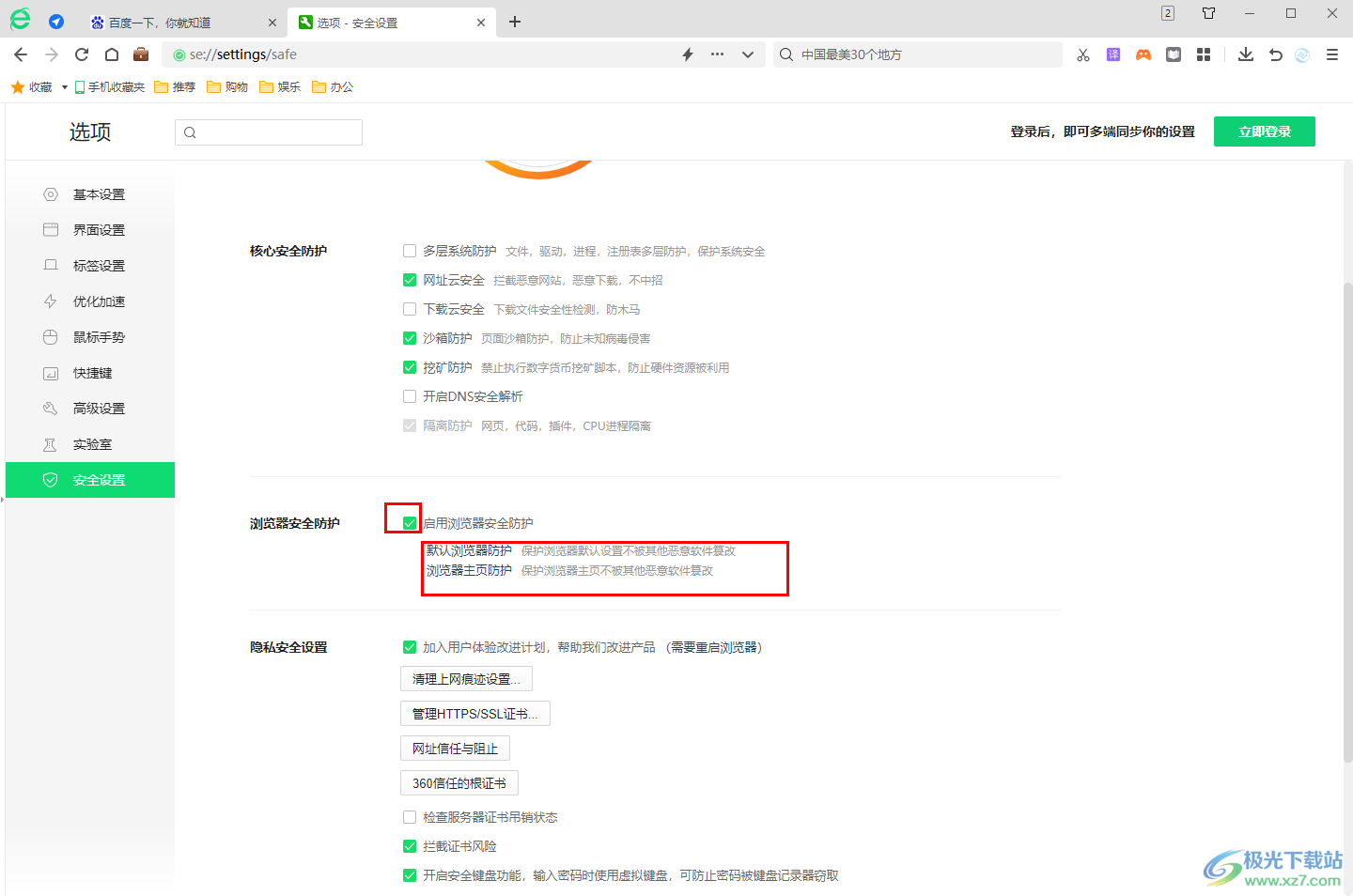This screenshot has height=896, width=1353.
Task: Enable 开启DNS安全解析 checkbox
Action: pos(410,396)
